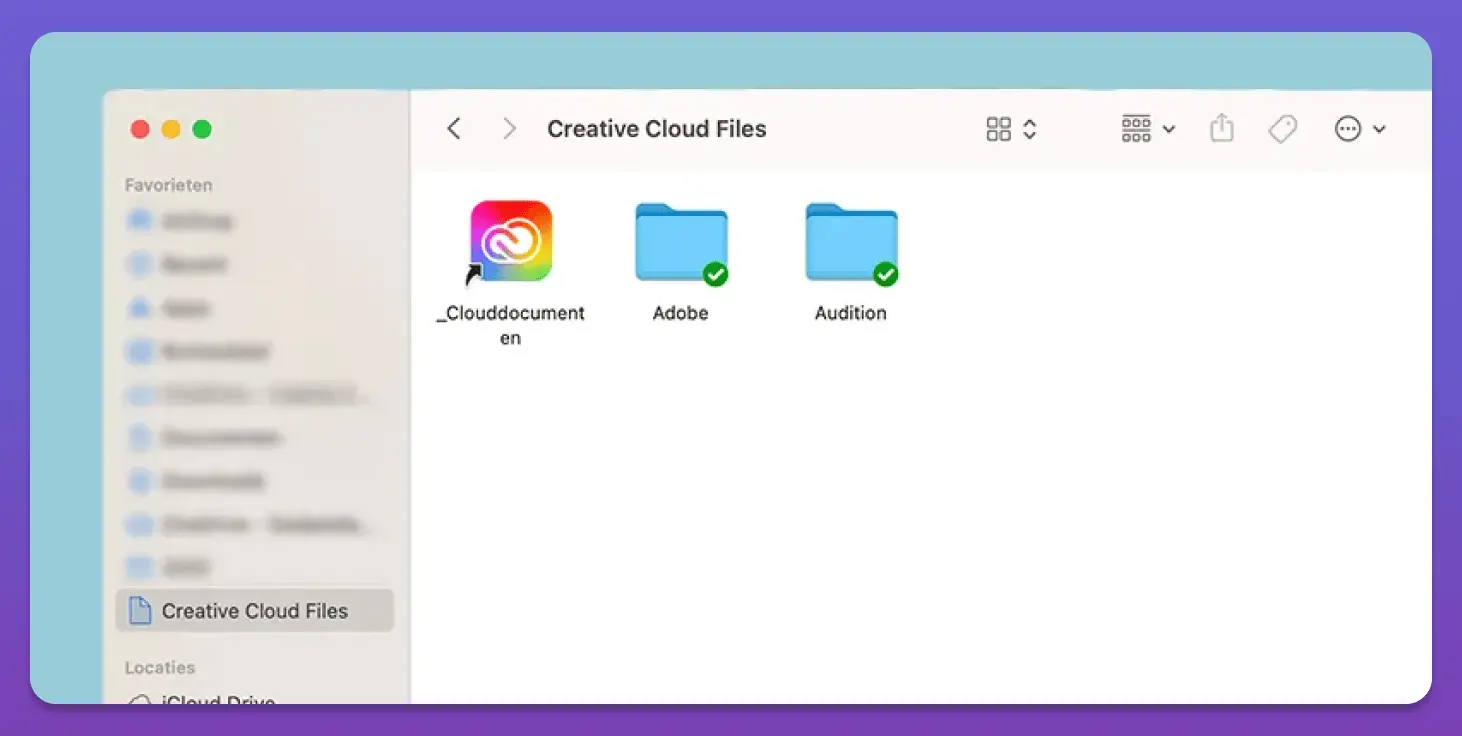Click green sync checkmark on Adobe folder

[715, 274]
